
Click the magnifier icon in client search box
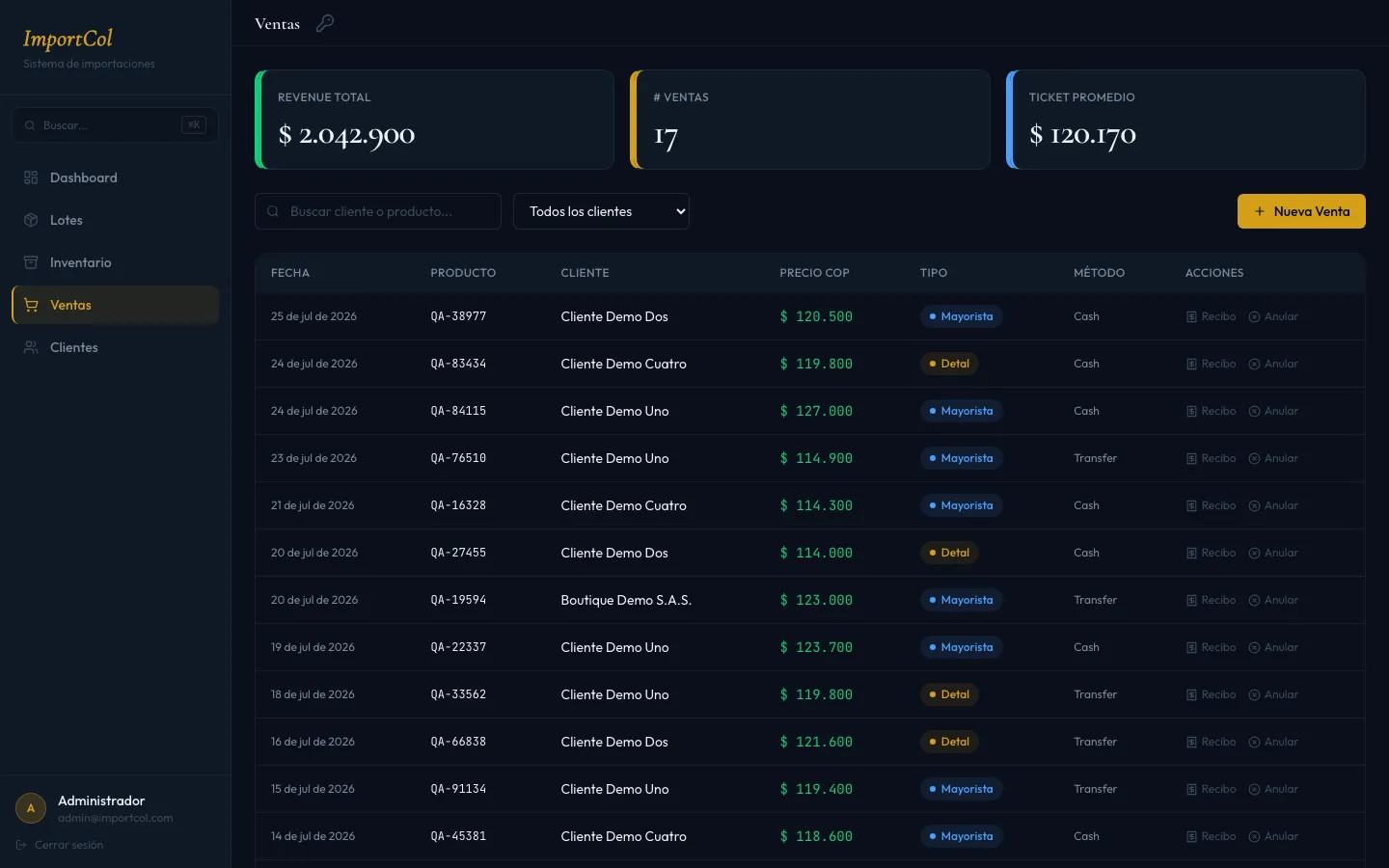(x=273, y=211)
